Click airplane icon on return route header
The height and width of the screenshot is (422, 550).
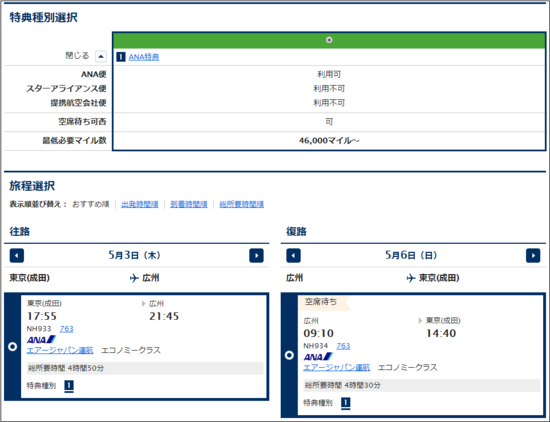[x=411, y=278]
